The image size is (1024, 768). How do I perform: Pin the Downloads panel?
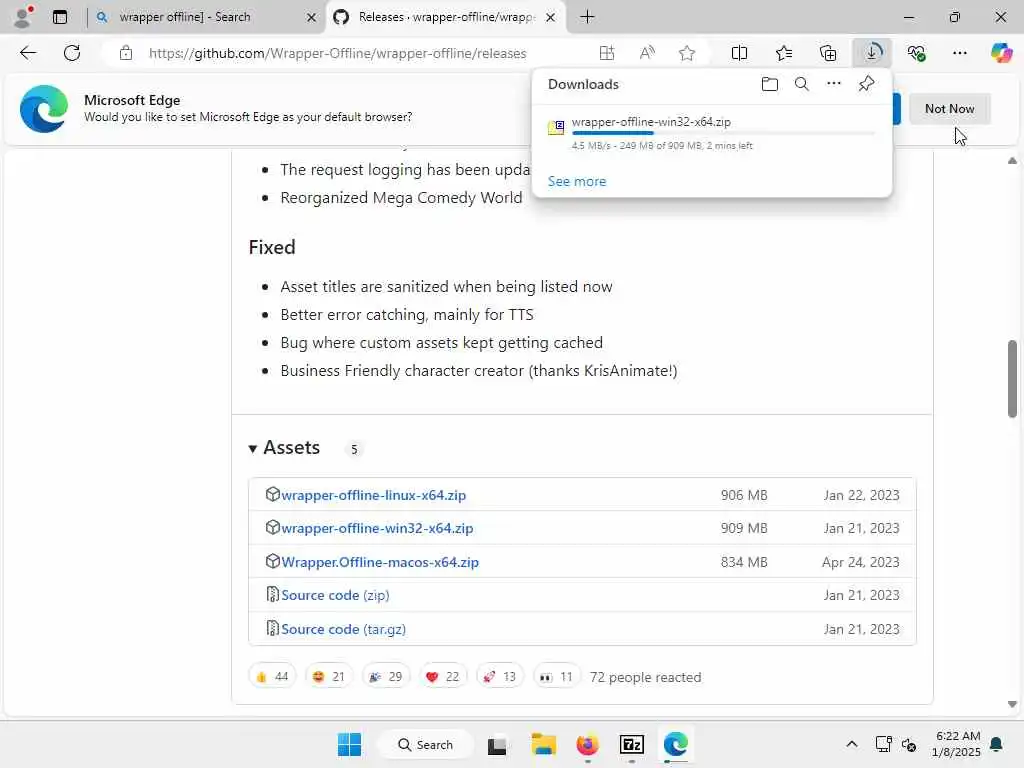pyautogui.click(x=866, y=84)
